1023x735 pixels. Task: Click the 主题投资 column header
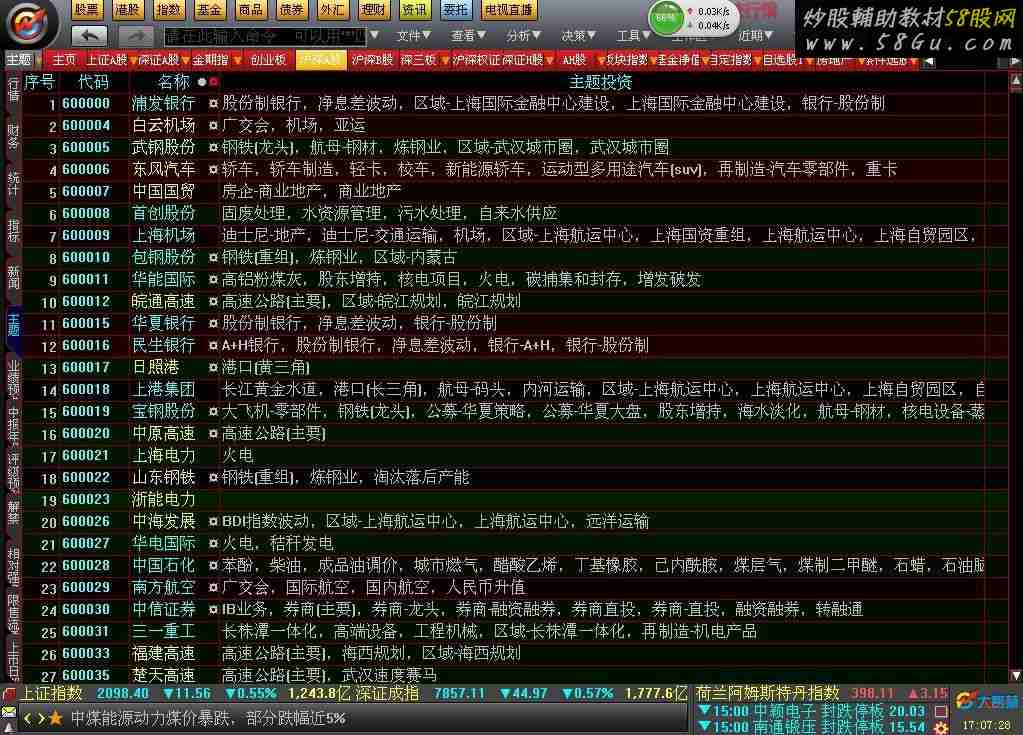(x=600, y=82)
